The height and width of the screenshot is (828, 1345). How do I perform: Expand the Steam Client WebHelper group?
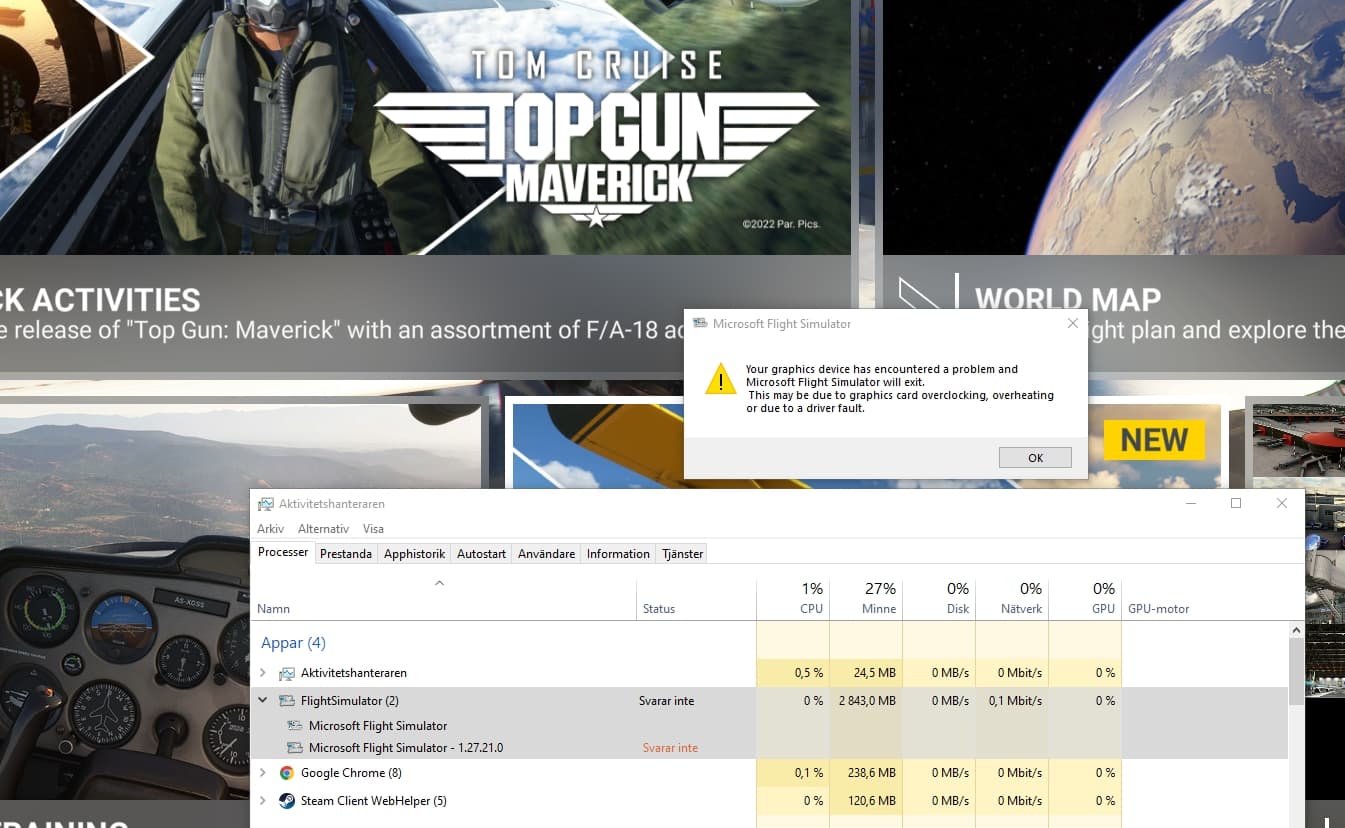263,801
